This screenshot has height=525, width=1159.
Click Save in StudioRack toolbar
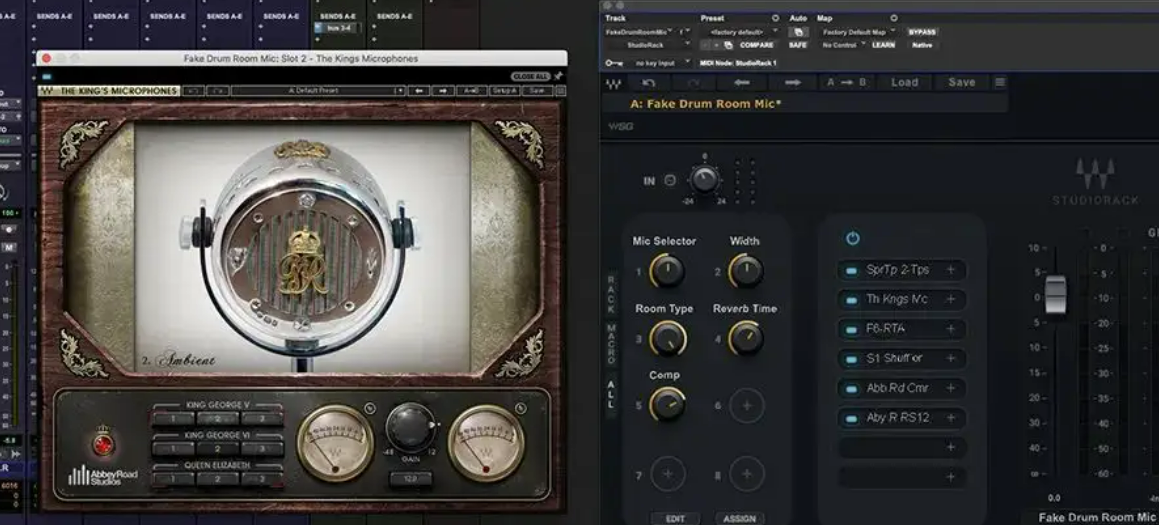coord(962,83)
